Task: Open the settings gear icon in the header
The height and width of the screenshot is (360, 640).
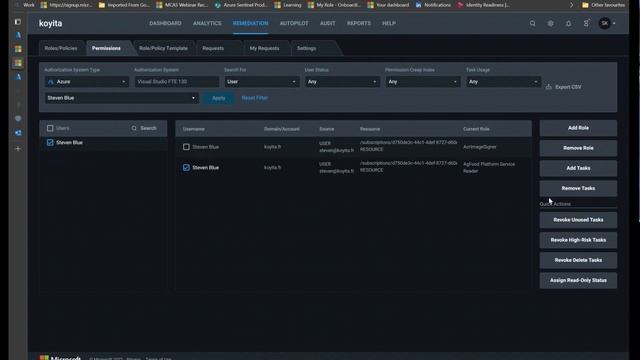Action: click(551, 24)
